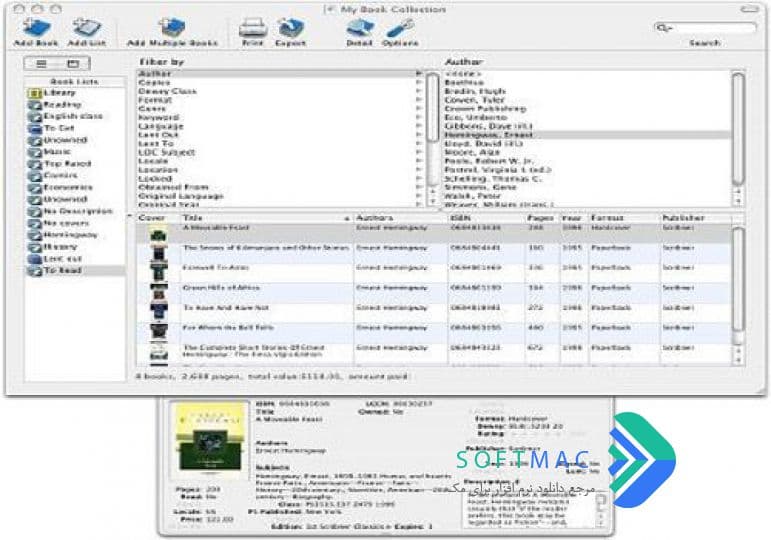
Task: Expand the Copies filter arrow
Action: [419, 82]
